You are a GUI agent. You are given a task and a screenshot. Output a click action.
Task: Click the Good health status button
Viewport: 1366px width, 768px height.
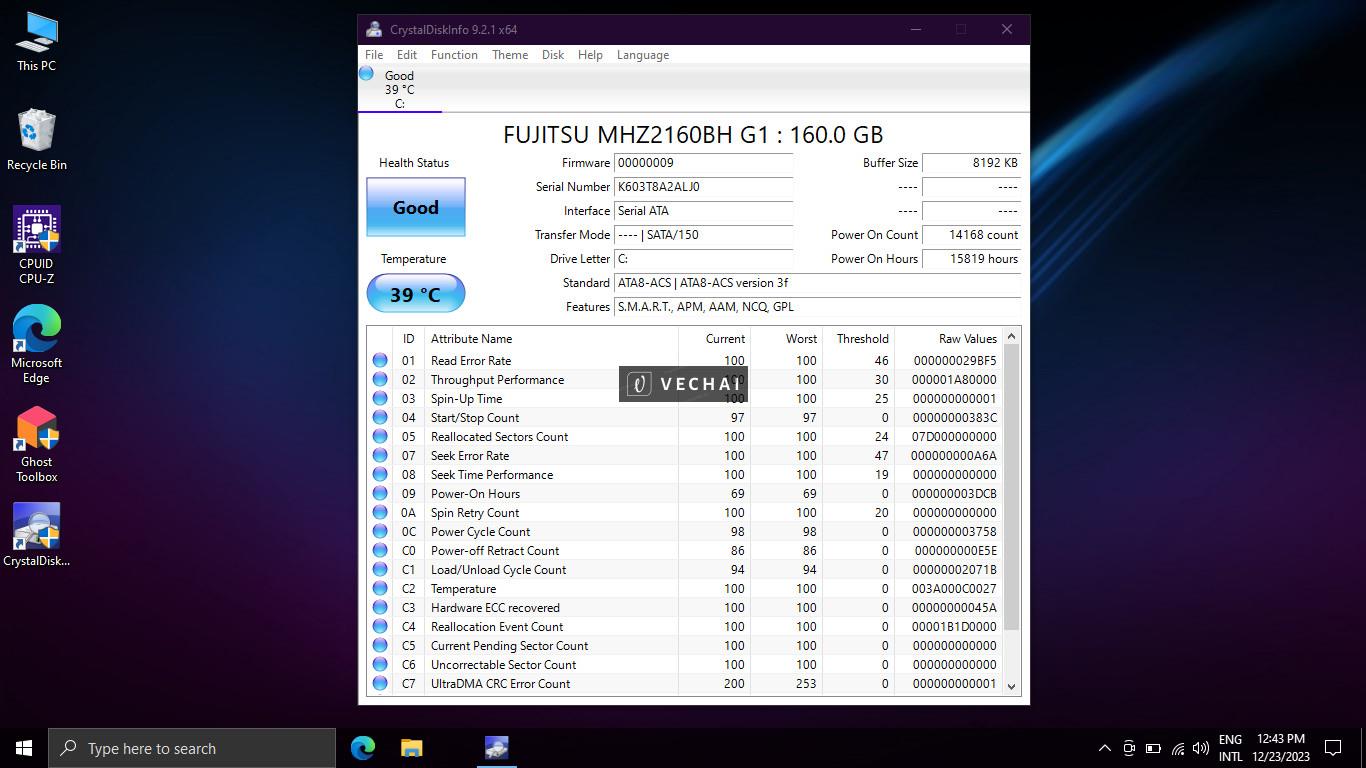tap(416, 207)
